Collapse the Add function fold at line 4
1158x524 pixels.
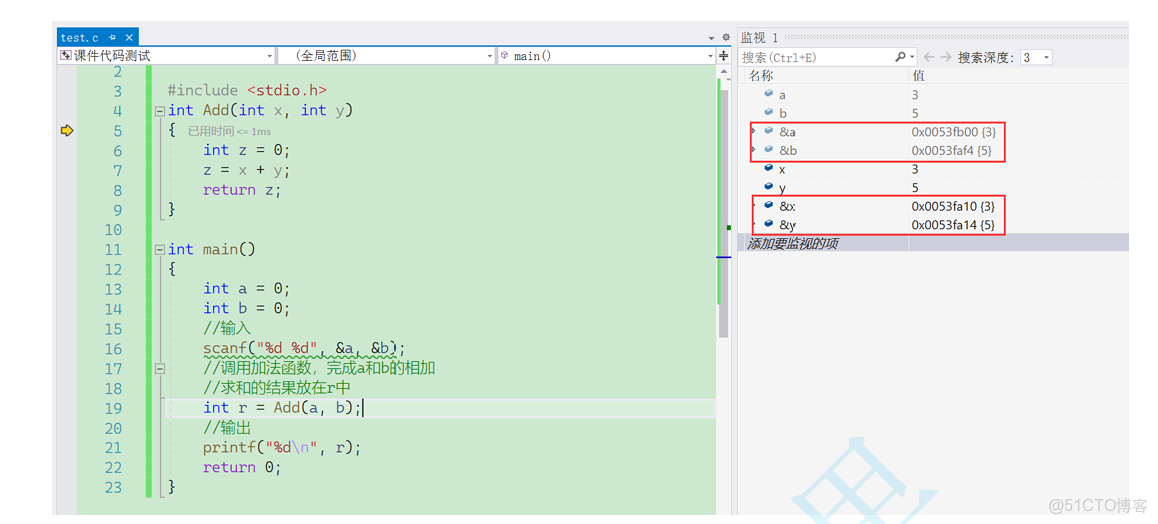(160, 111)
